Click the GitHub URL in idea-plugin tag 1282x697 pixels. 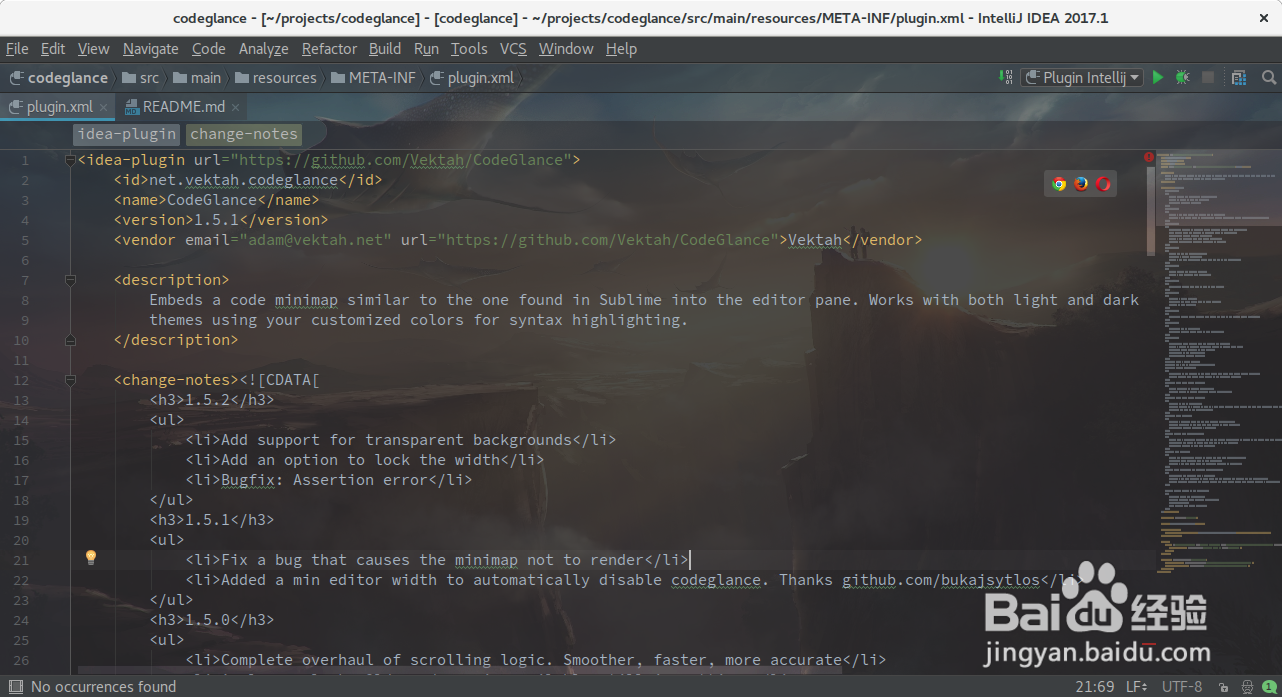coord(400,160)
